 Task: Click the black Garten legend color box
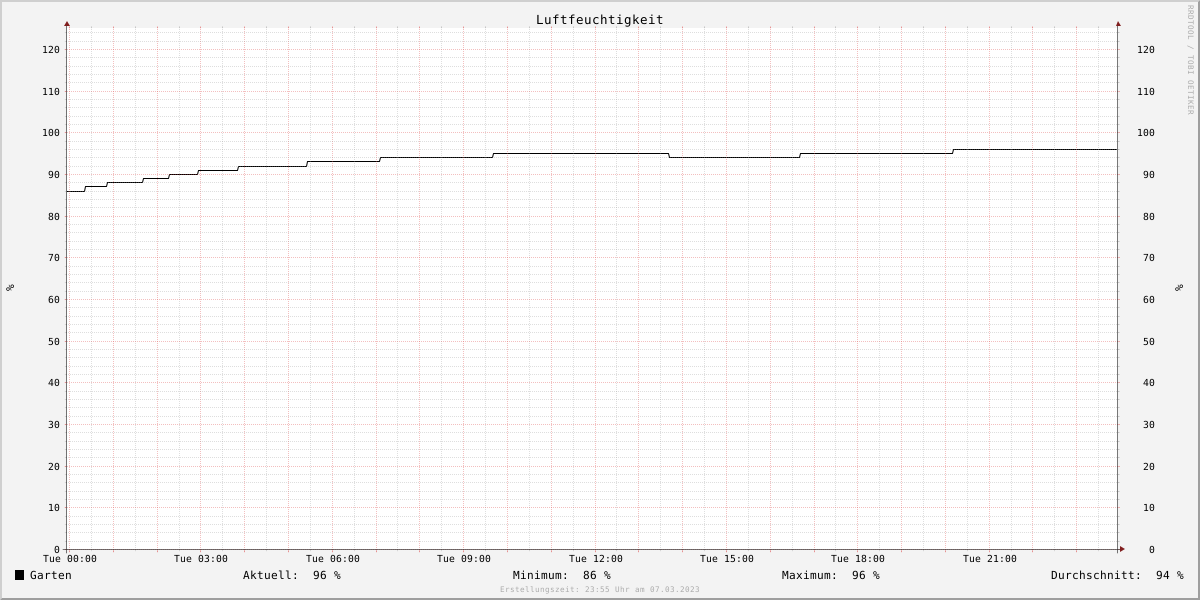pyautogui.click(x=19, y=575)
